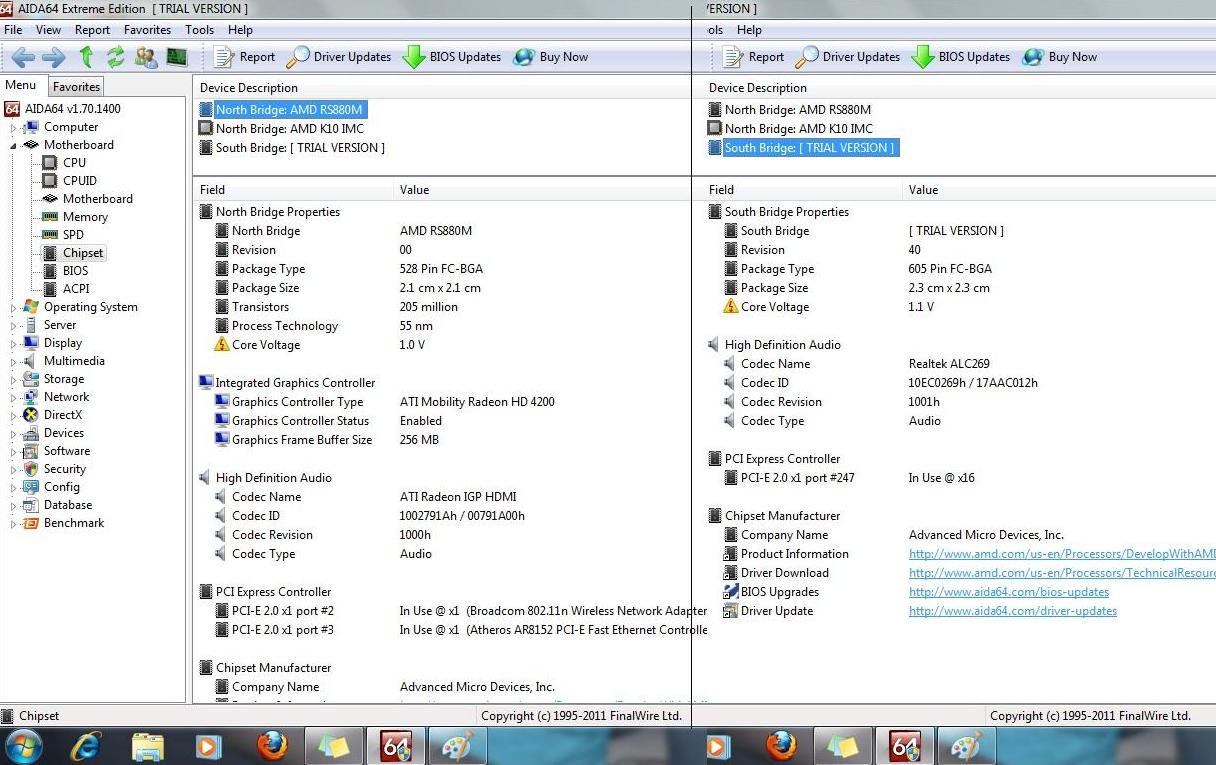Image resolution: width=1216 pixels, height=765 pixels.
Task: Select the Database tree item
Action: coord(67,505)
